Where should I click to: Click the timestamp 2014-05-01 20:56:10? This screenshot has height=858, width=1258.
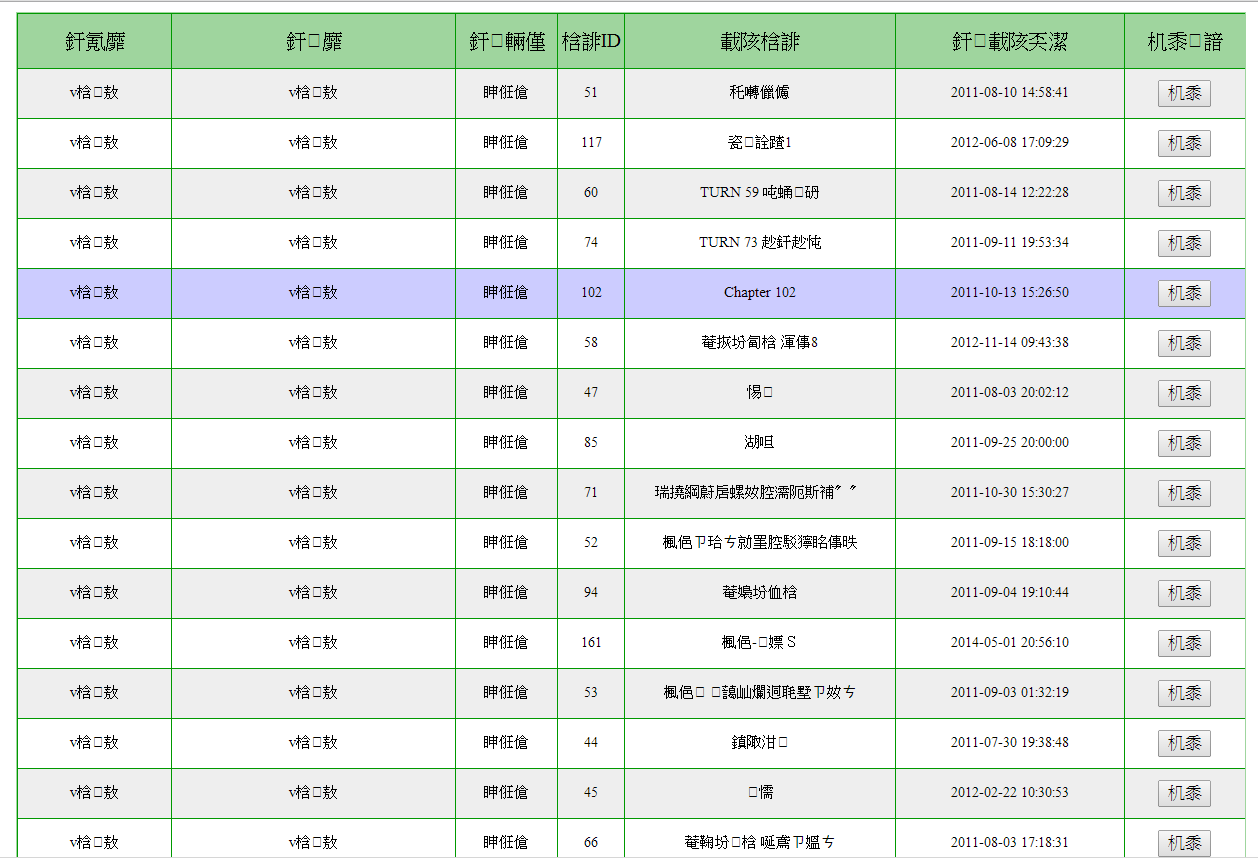point(1009,643)
